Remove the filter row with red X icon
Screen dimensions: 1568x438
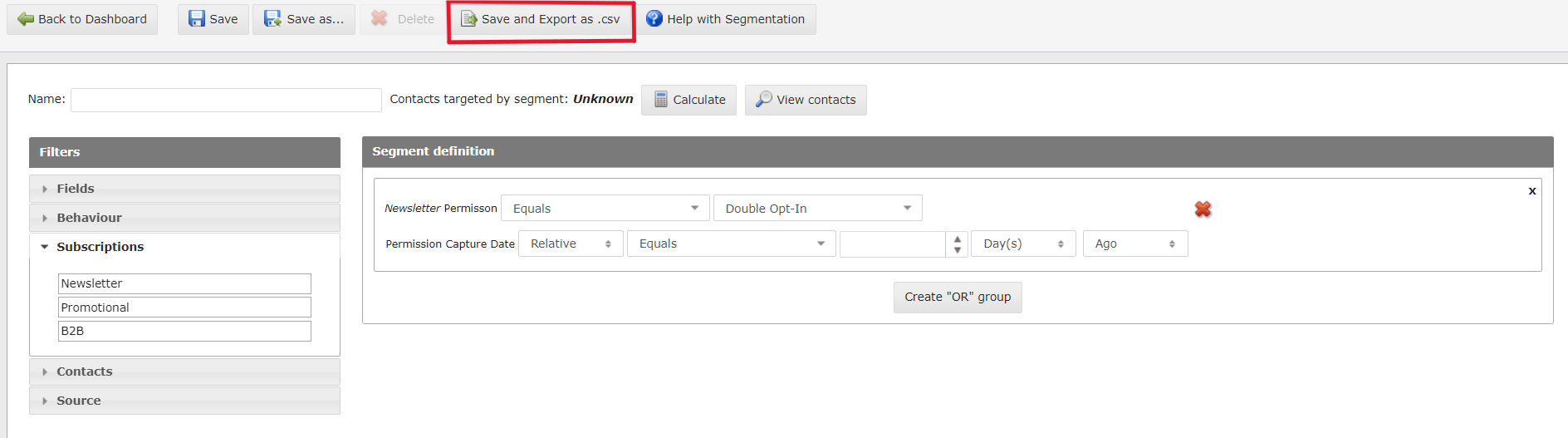click(1202, 209)
